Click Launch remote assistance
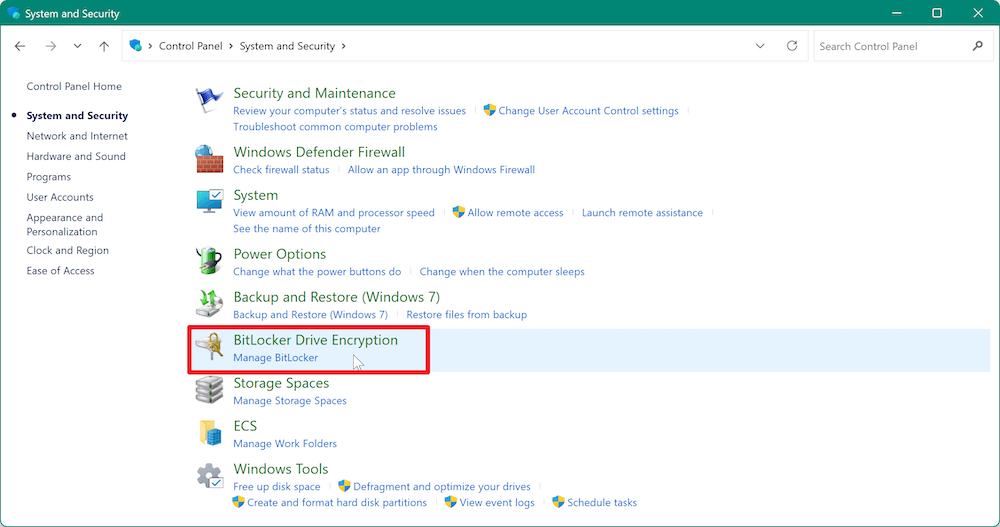 tap(642, 213)
